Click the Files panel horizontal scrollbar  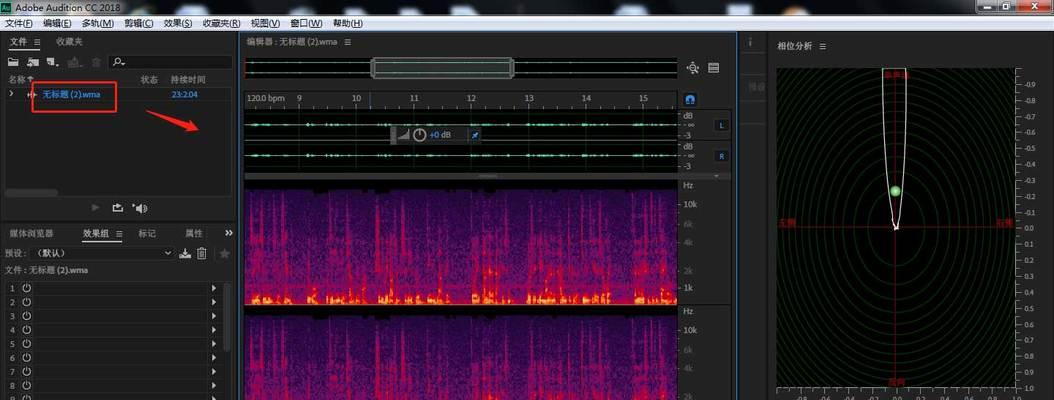pos(32,192)
